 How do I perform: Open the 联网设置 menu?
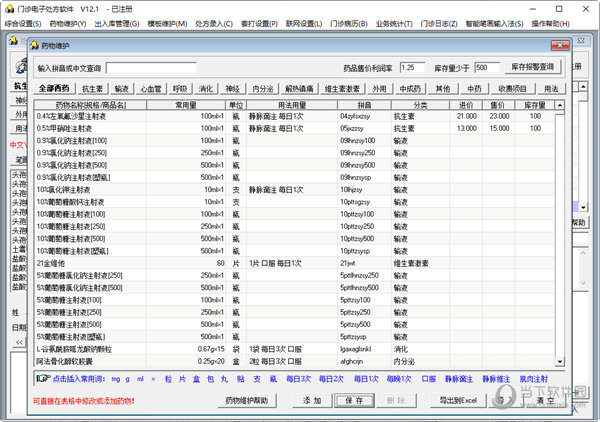(x=304, y=24)
